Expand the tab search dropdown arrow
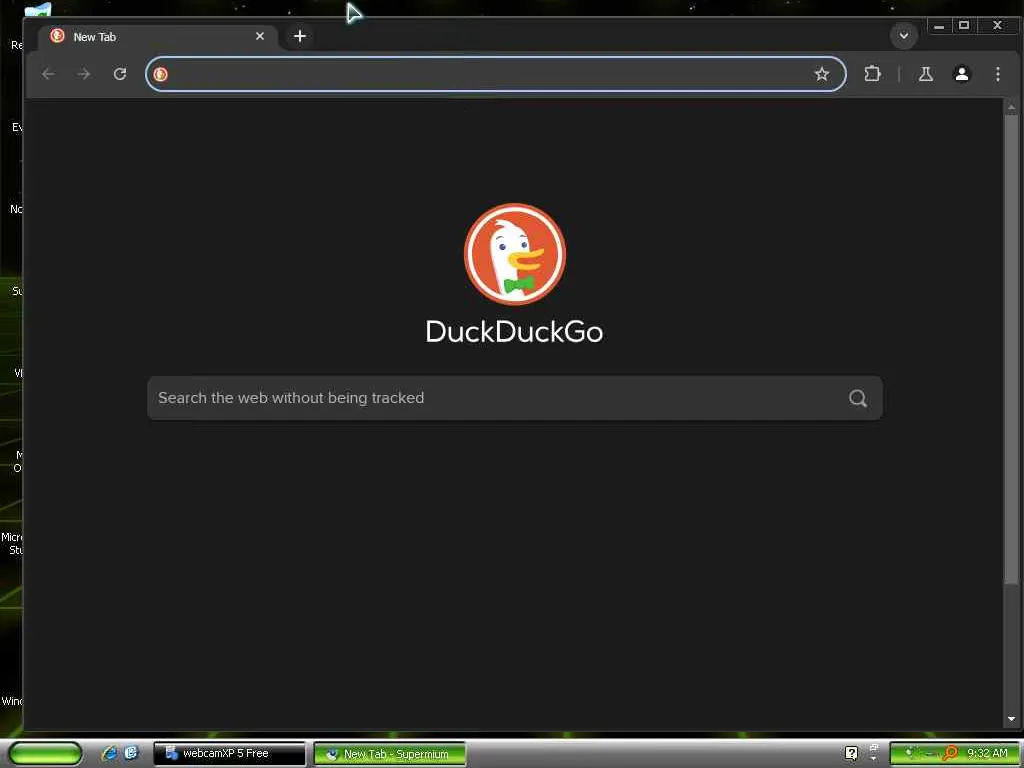 click(x=904, y=35)
